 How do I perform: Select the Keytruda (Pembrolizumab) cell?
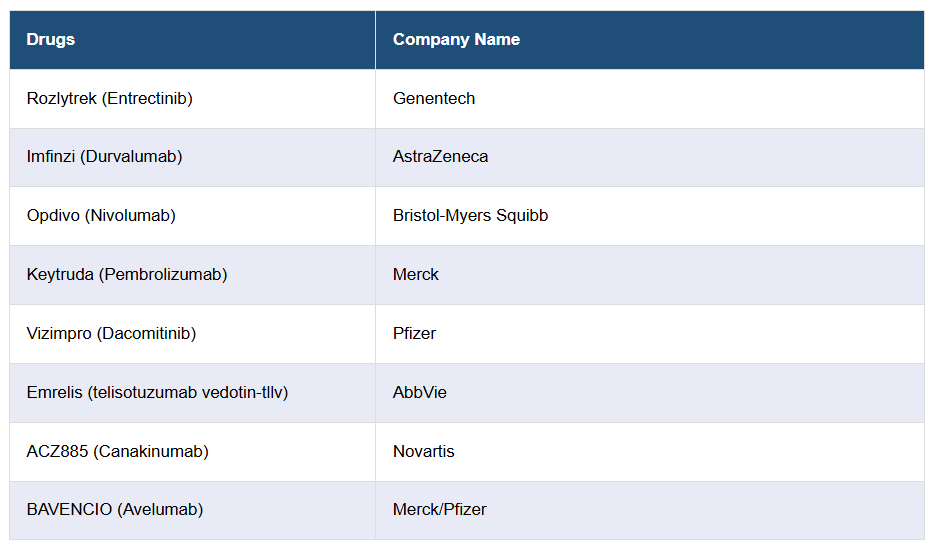click(x=127, y=274)
